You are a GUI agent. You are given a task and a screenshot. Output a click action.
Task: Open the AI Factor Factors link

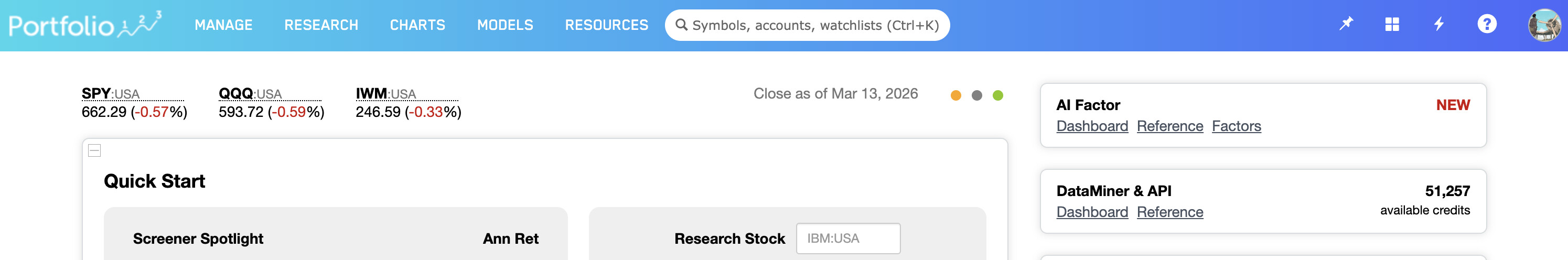coord(1236,126)
